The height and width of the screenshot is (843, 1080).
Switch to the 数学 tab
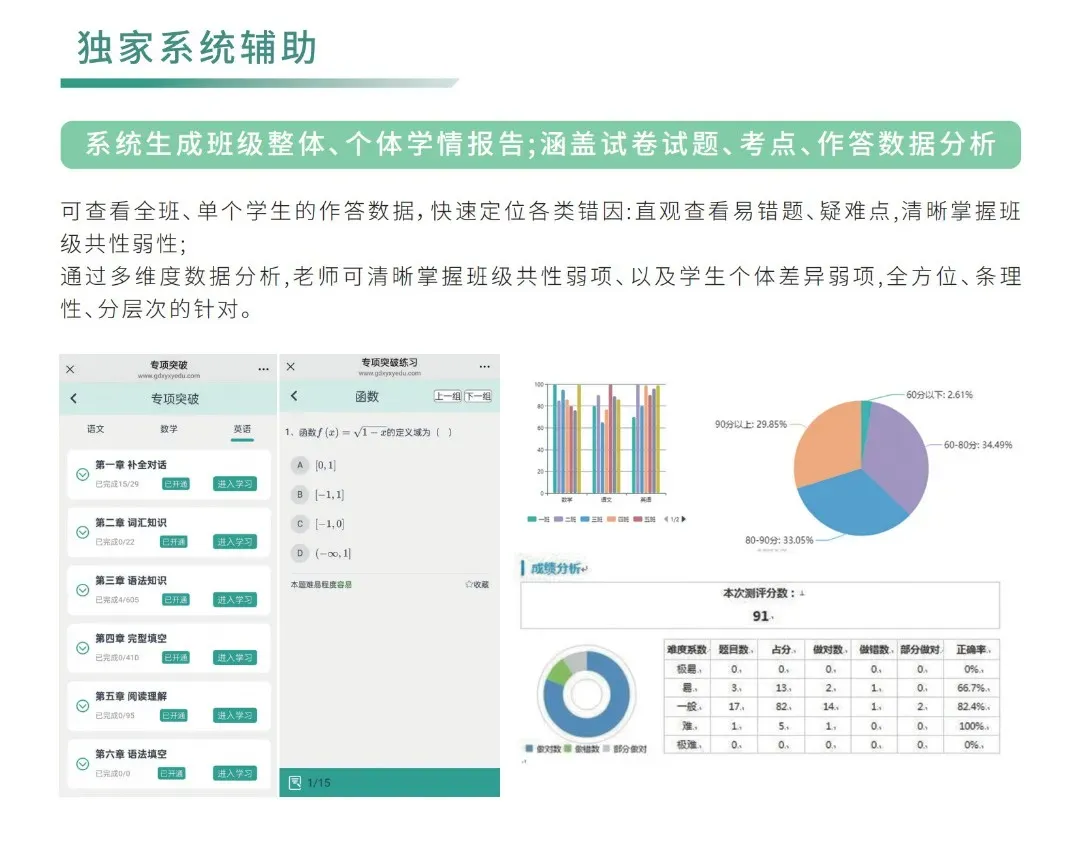(169, 428)
